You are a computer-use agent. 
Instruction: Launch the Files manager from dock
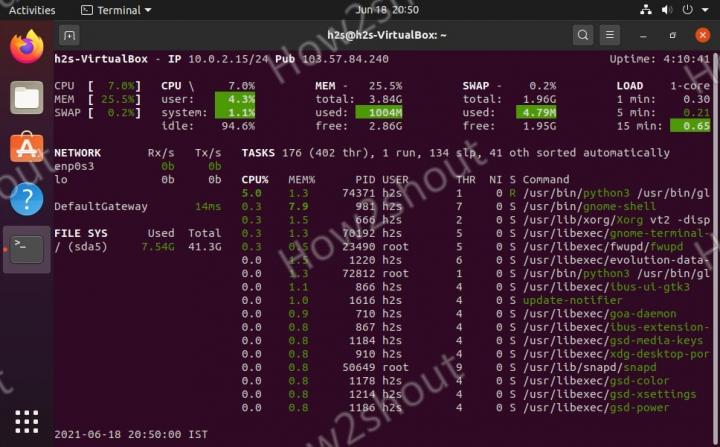pos(27,98)
